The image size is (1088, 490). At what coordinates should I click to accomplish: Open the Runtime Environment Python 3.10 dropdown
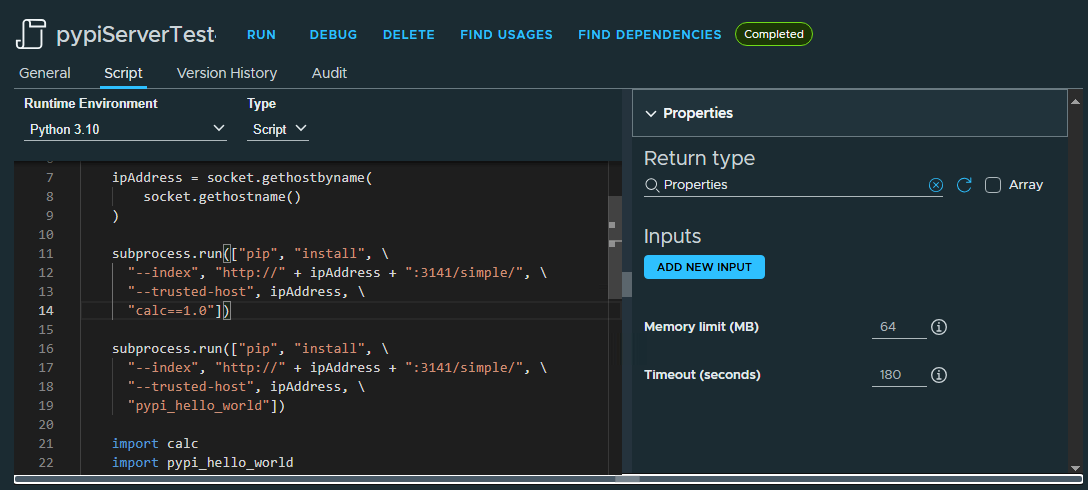coord(126,129)
